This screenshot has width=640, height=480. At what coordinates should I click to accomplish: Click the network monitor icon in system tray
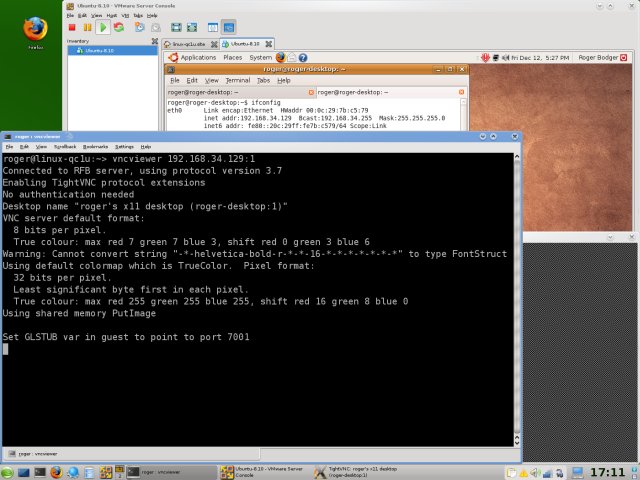(547, 473)
